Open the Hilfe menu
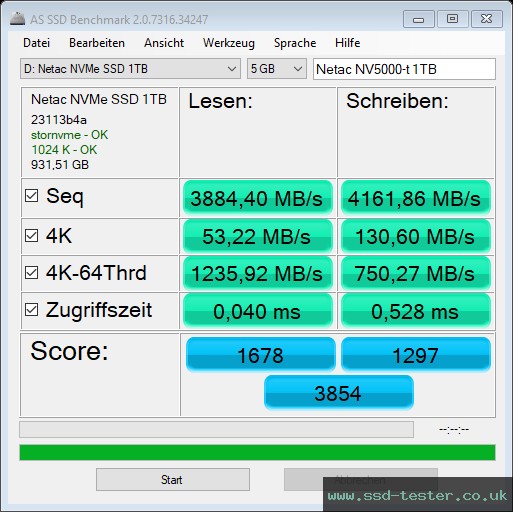Screen dimensions: 513x512 pos(348,43)
